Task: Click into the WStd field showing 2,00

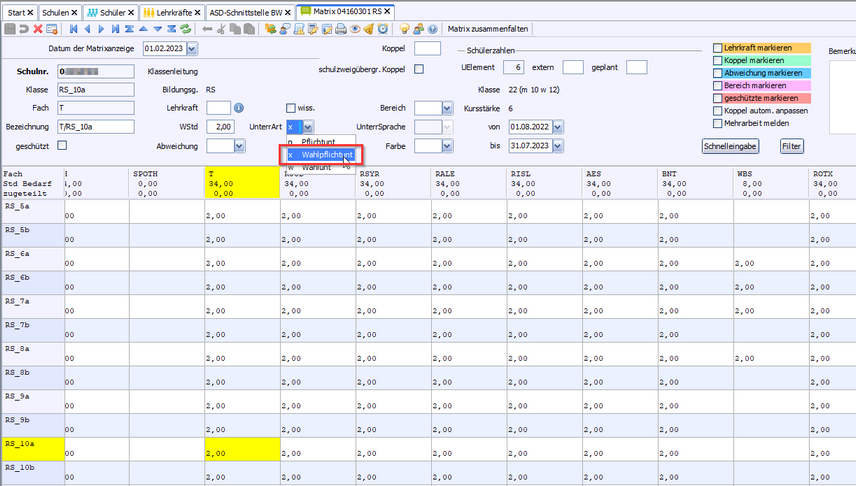Action: click(220, 127)
